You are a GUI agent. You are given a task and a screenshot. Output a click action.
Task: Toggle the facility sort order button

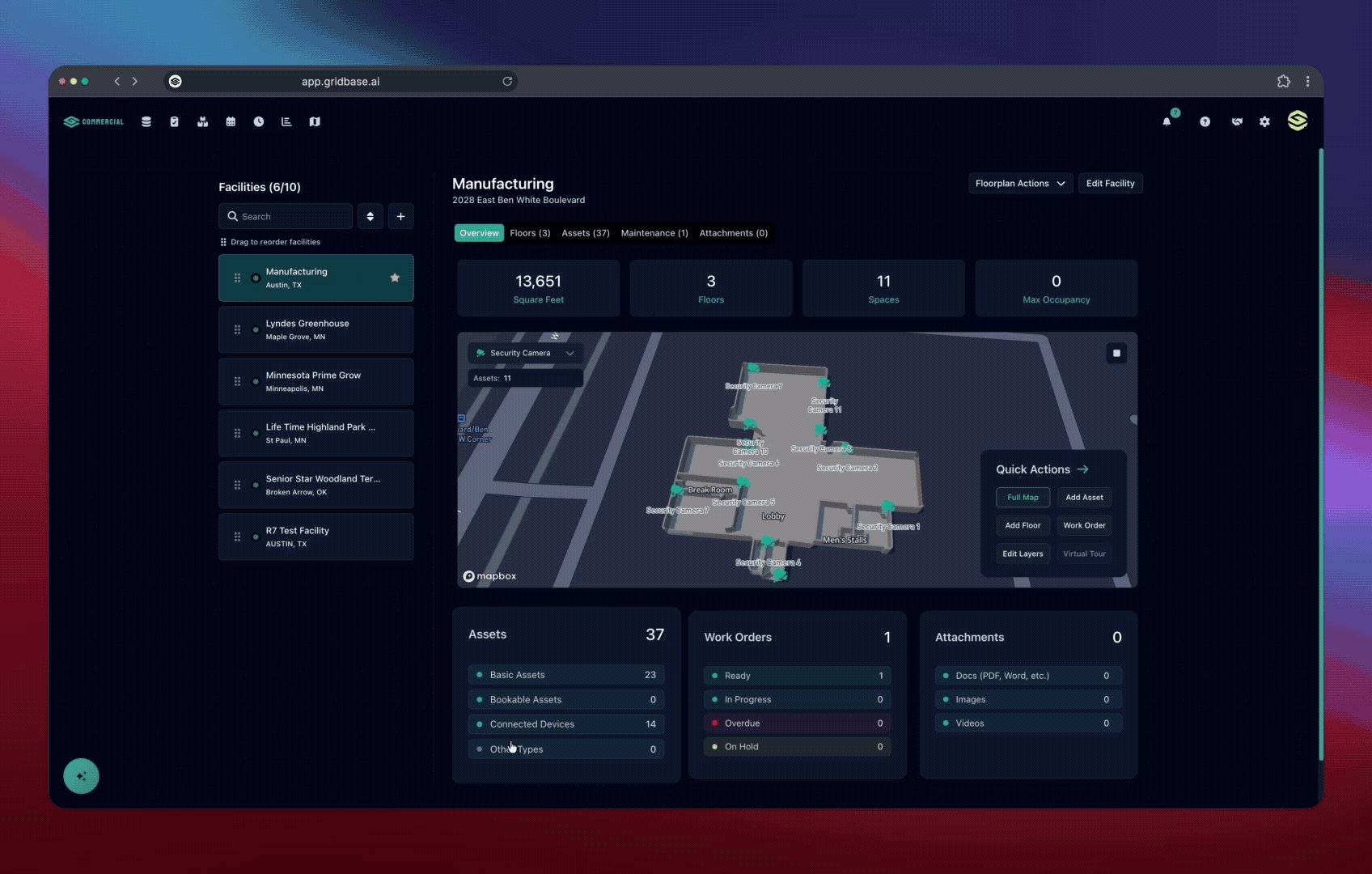tap(371, 217)
